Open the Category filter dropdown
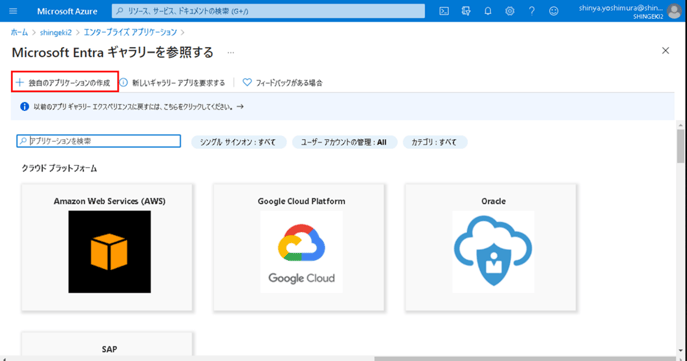Viewport: 687px width, 361px height. [435, 142]
